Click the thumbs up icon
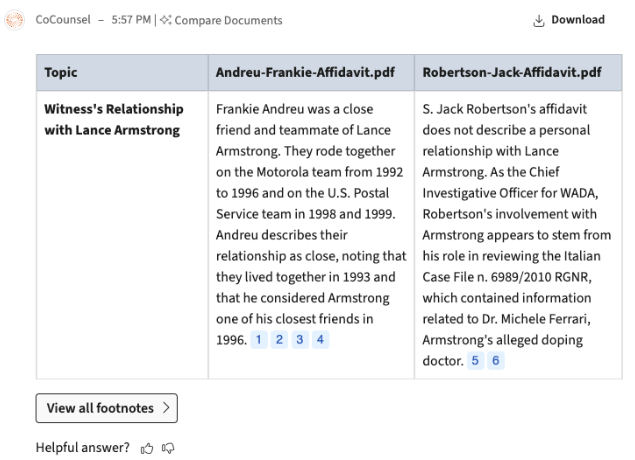The image size is (635, 460). coord(145,447)
